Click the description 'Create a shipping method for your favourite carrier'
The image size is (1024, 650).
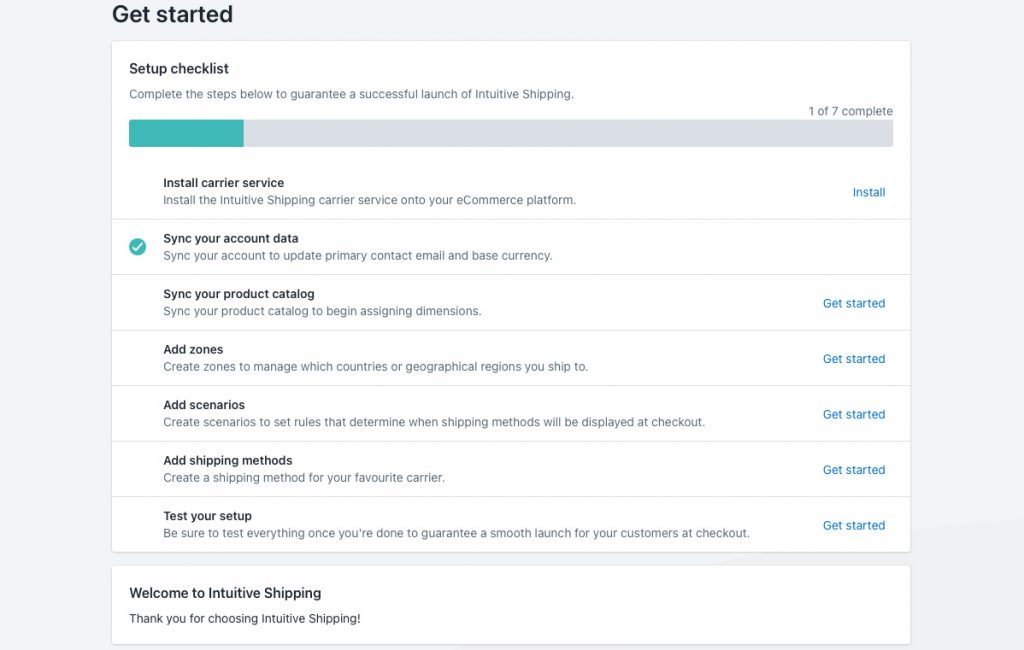(x=304, y=478)
